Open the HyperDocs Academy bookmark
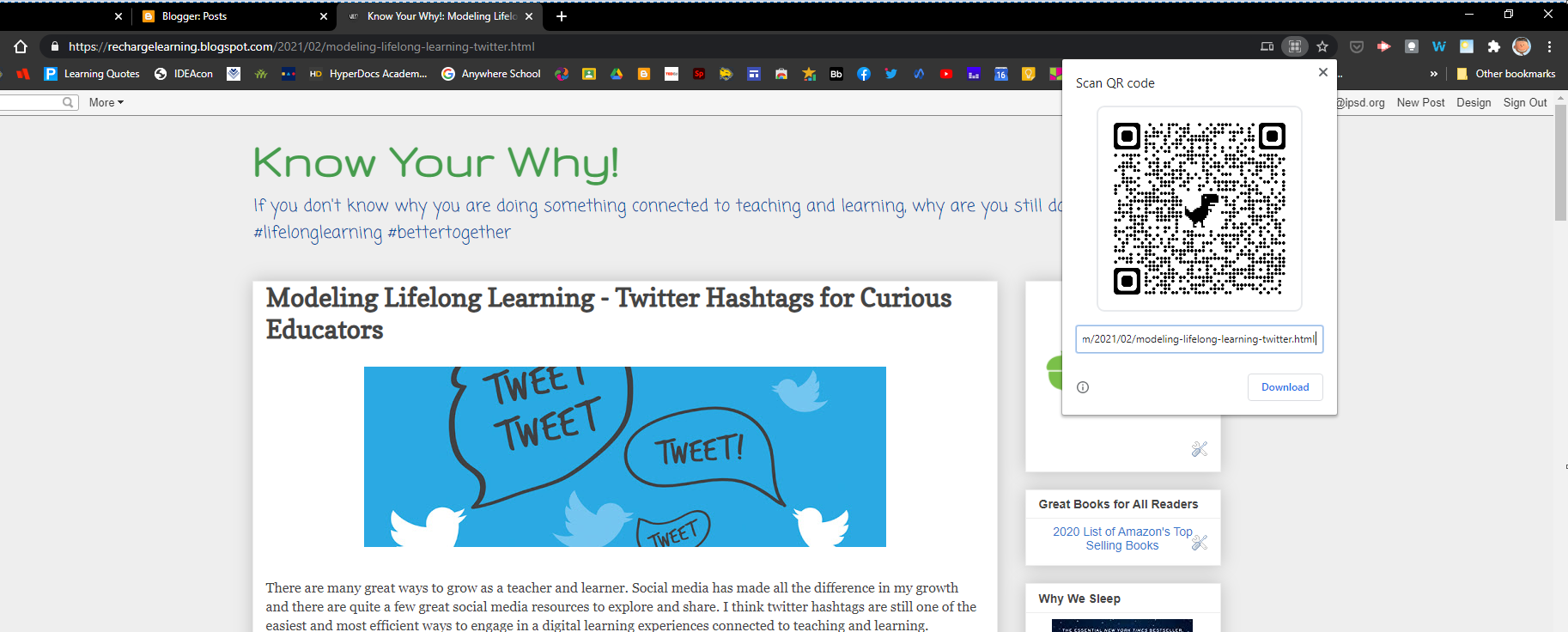Screen dimensions: 1568x632 tap(368, 74)
